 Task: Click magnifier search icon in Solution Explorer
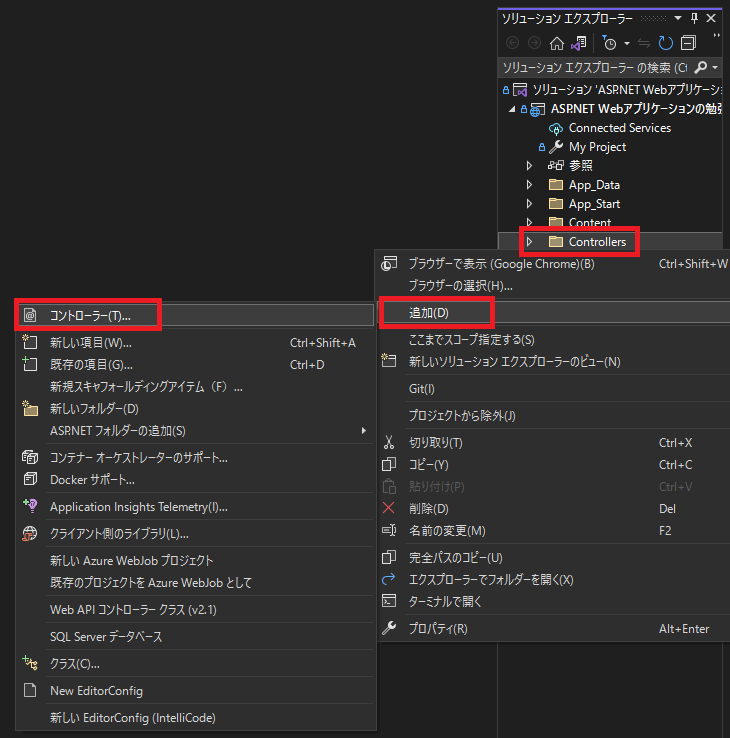[x=700, y=68]
